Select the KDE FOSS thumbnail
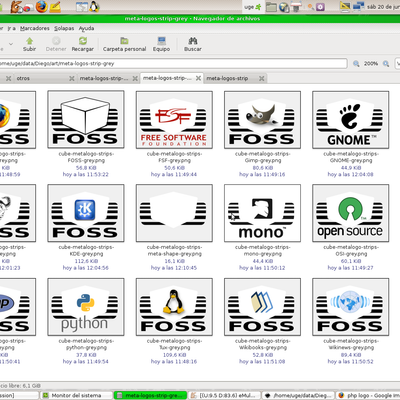The image size is (400, 400). point(86,213)
